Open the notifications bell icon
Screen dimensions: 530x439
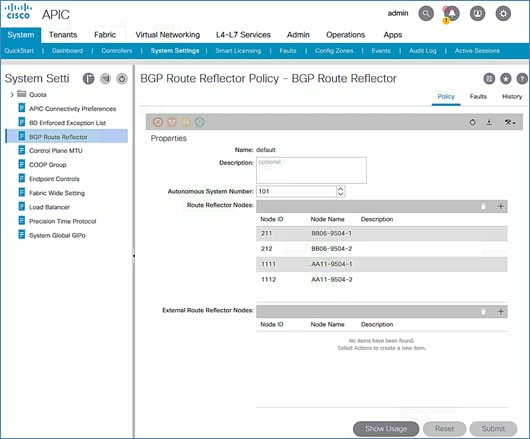point(452,14)
